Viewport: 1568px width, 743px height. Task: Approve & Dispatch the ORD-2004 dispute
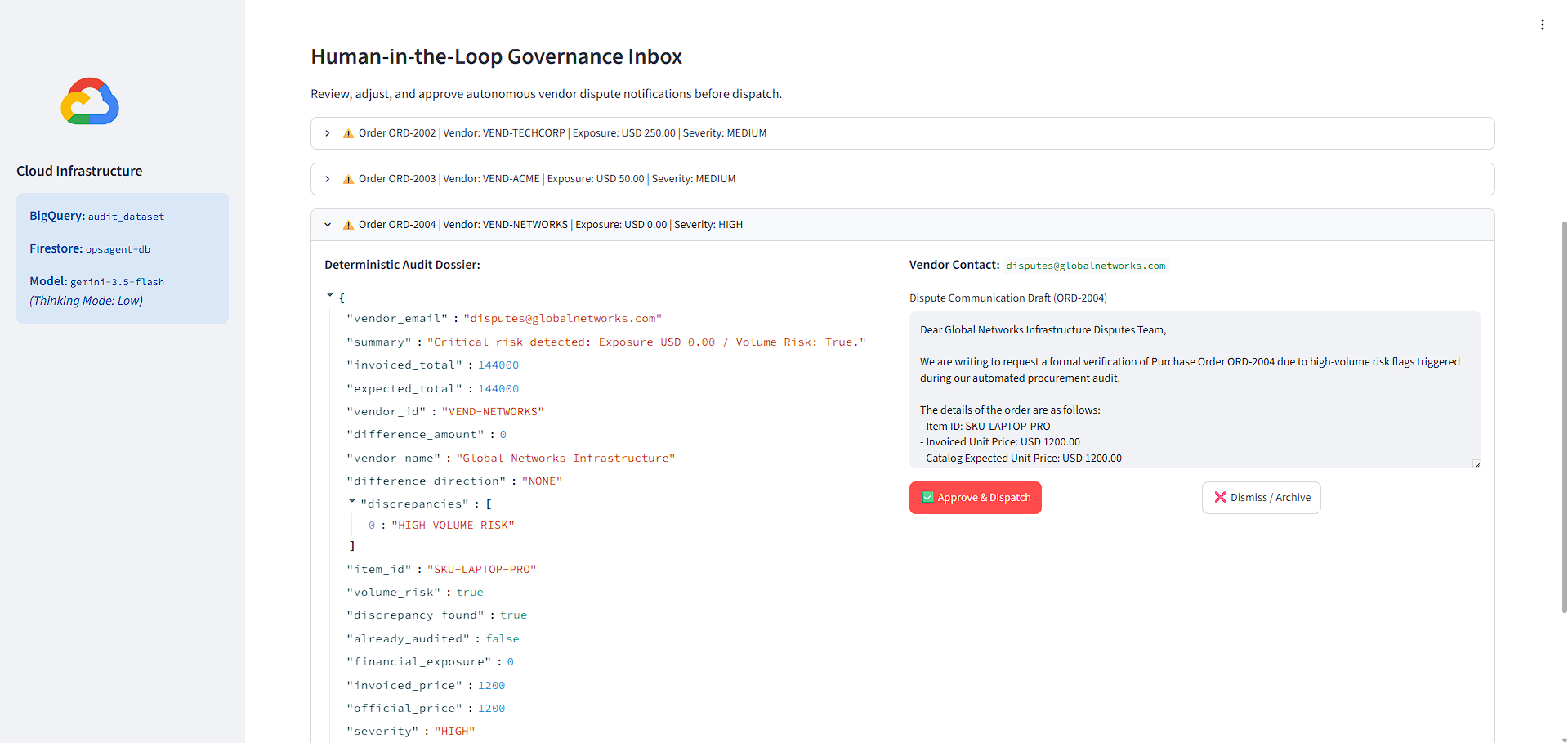point(976,498)
